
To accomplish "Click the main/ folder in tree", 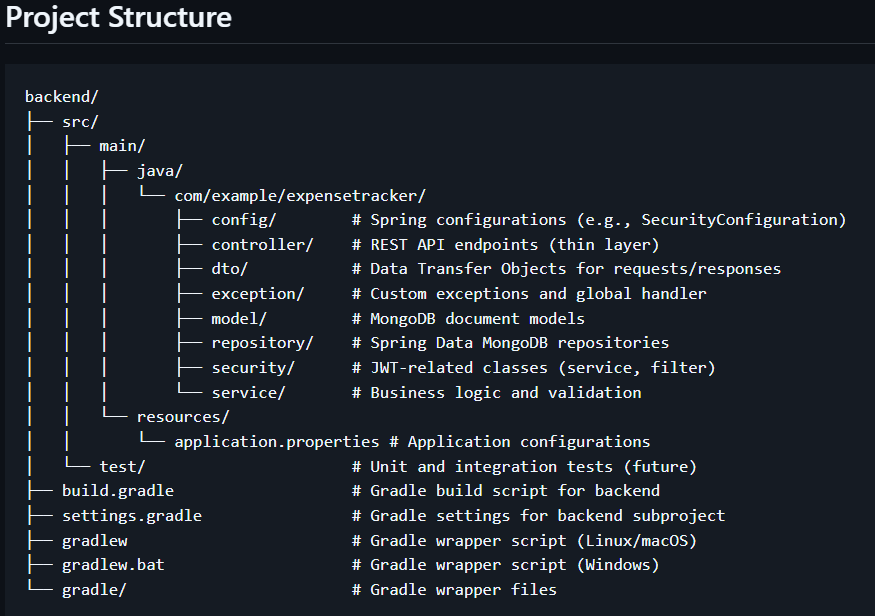I will [x=122, y=146].
